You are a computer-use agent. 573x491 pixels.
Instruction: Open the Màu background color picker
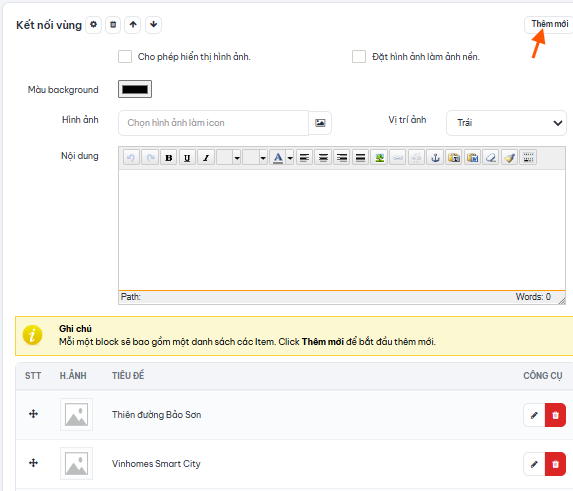(x=135, y=89)
